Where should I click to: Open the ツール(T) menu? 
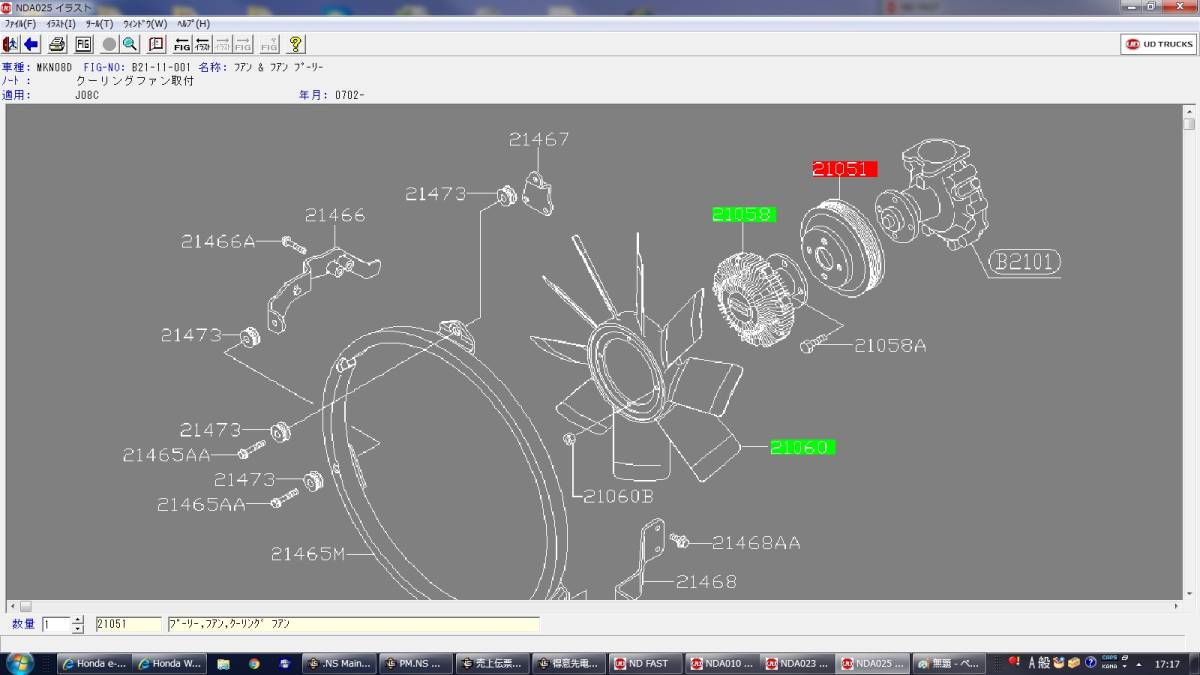98,23
